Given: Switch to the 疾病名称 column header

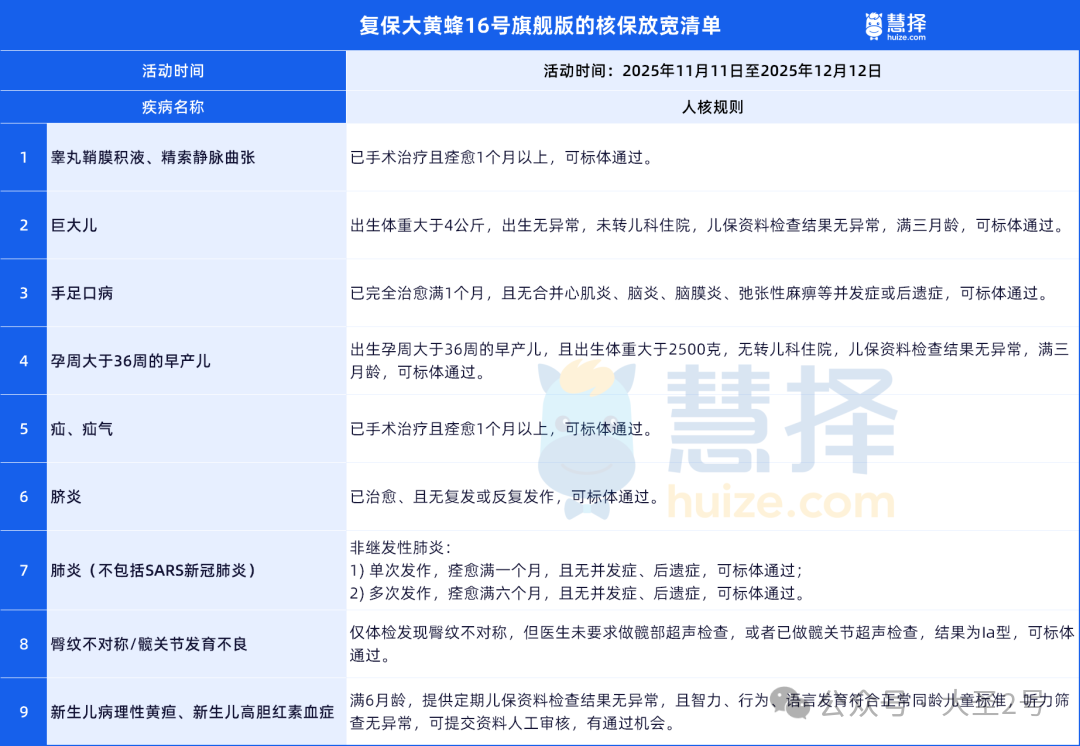Looking at the screenshot, I should pos(174,106).
